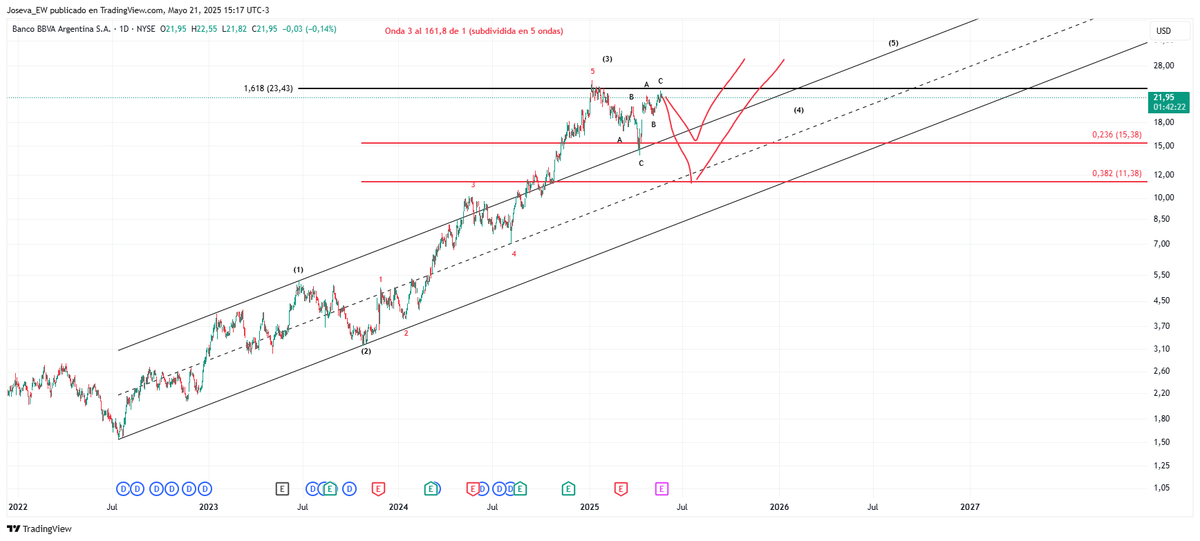The height and width of the screenshot is (541, 1200).
Task: Click the 2023 label on the time axis
Action: 208,507
